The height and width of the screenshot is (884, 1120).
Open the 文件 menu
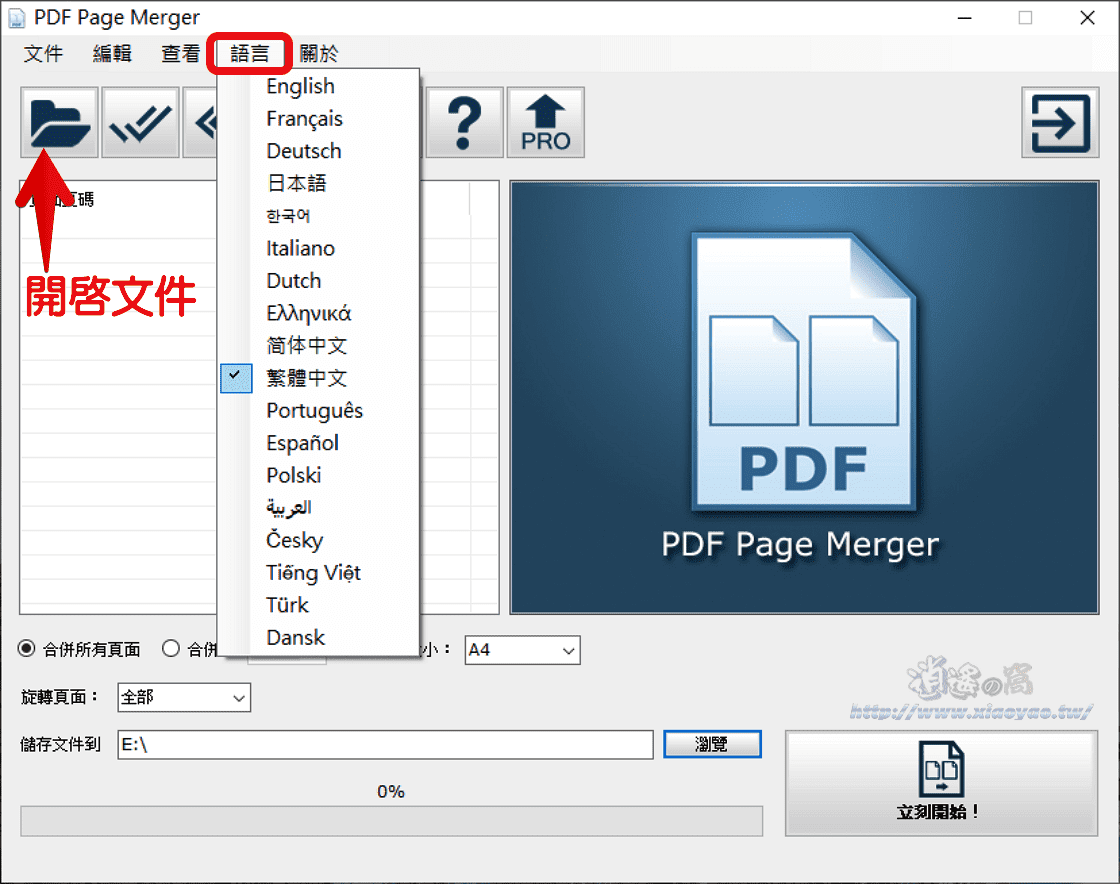point(44,54)
